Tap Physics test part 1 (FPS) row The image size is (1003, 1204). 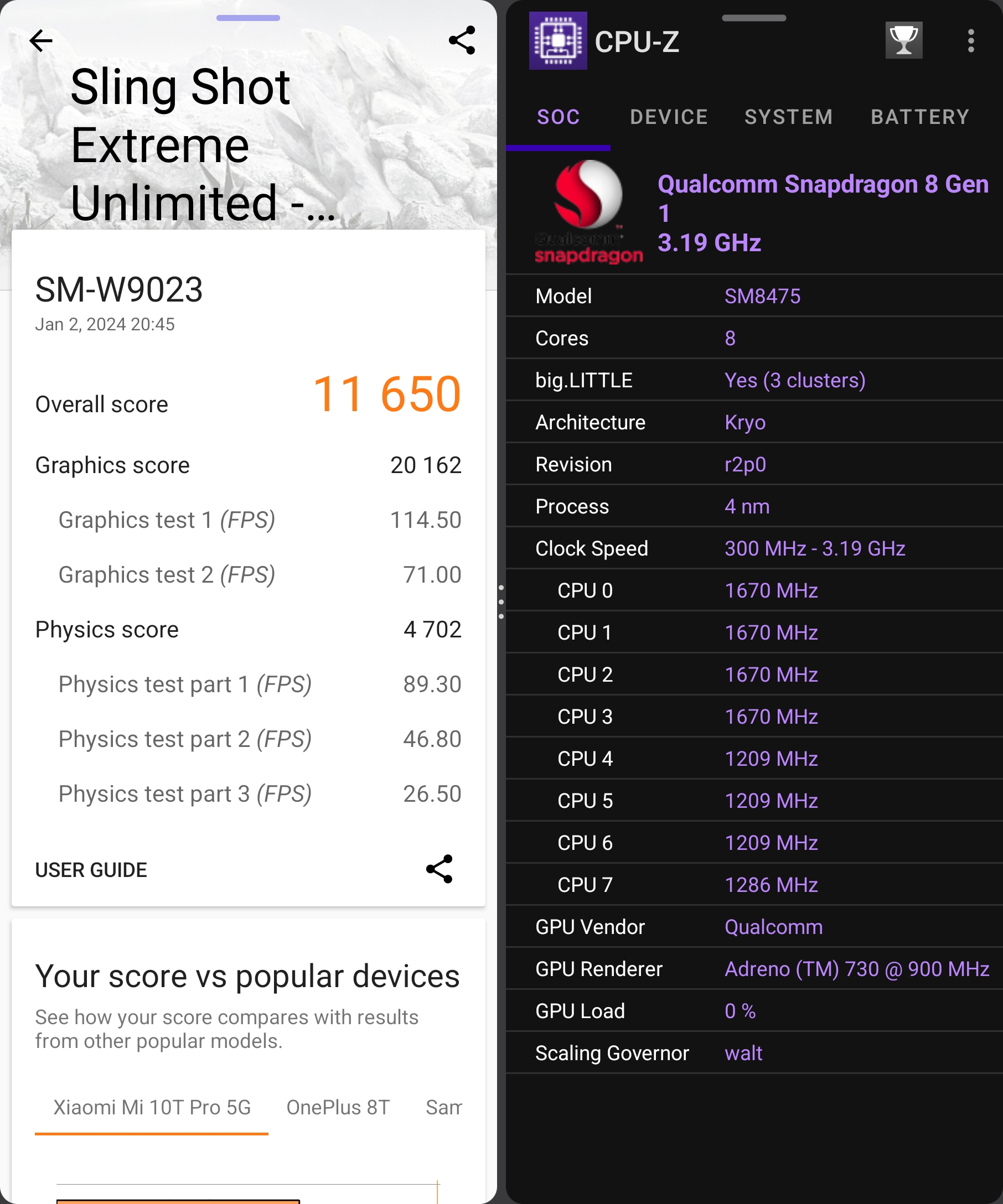pos(249,684)
